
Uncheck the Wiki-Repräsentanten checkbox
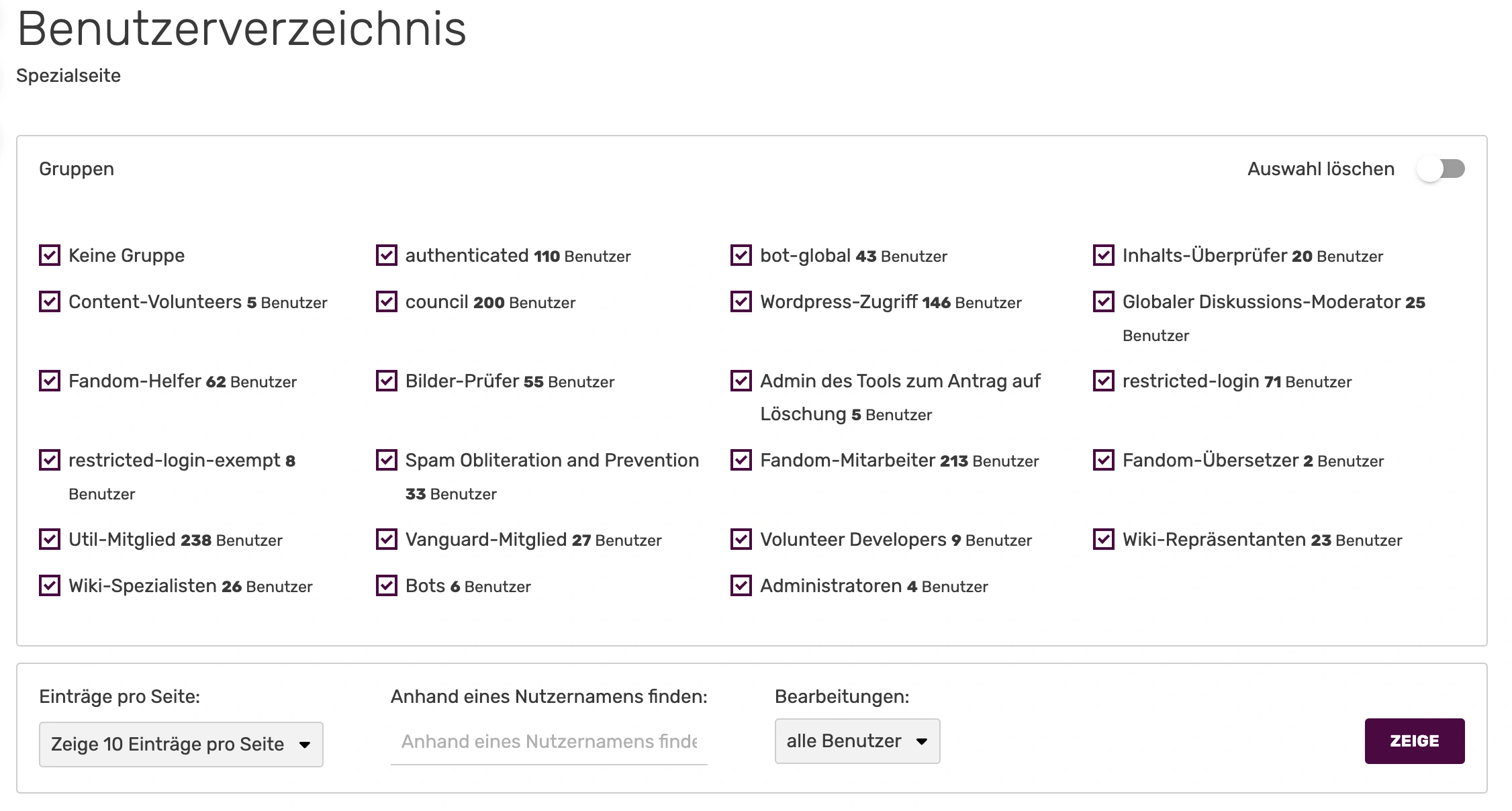(1104, 540)
